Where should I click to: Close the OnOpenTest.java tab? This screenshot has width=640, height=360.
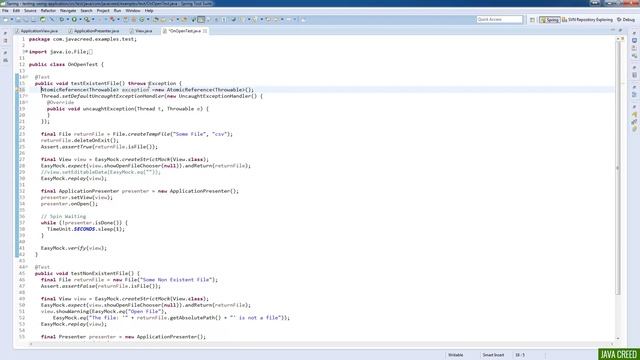(205, 31)
